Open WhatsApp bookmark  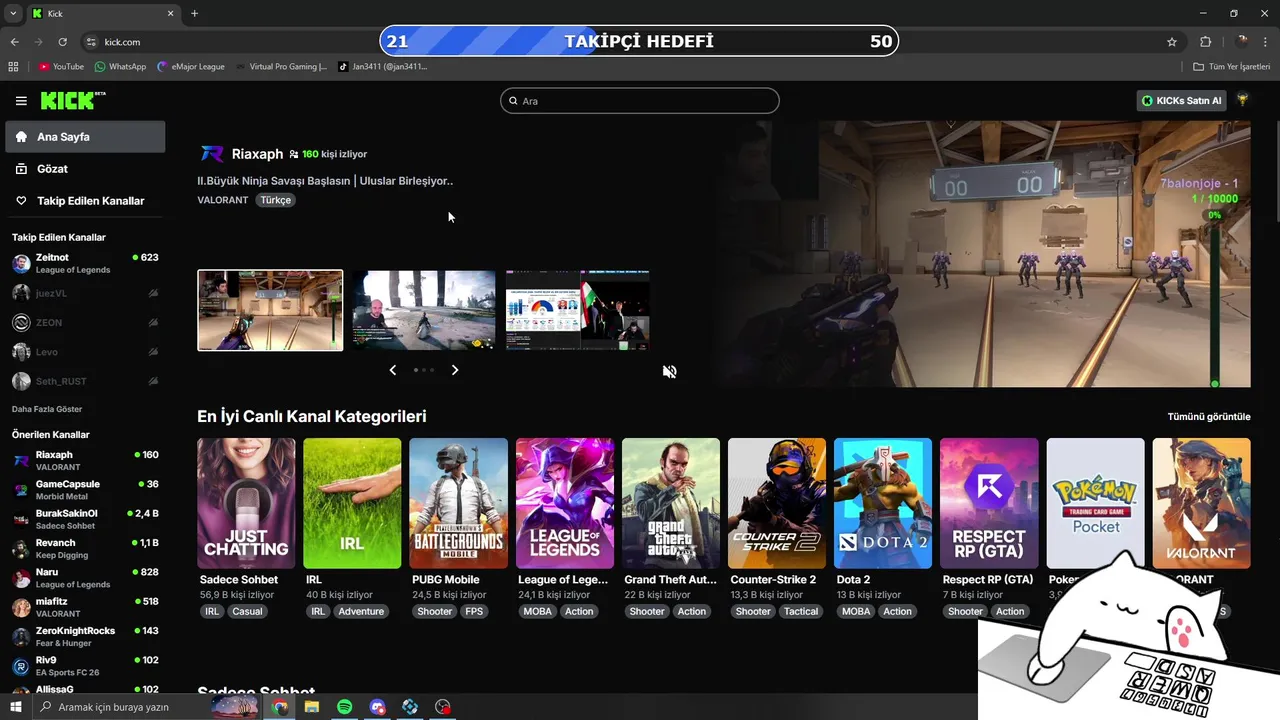tap(120, 67)
